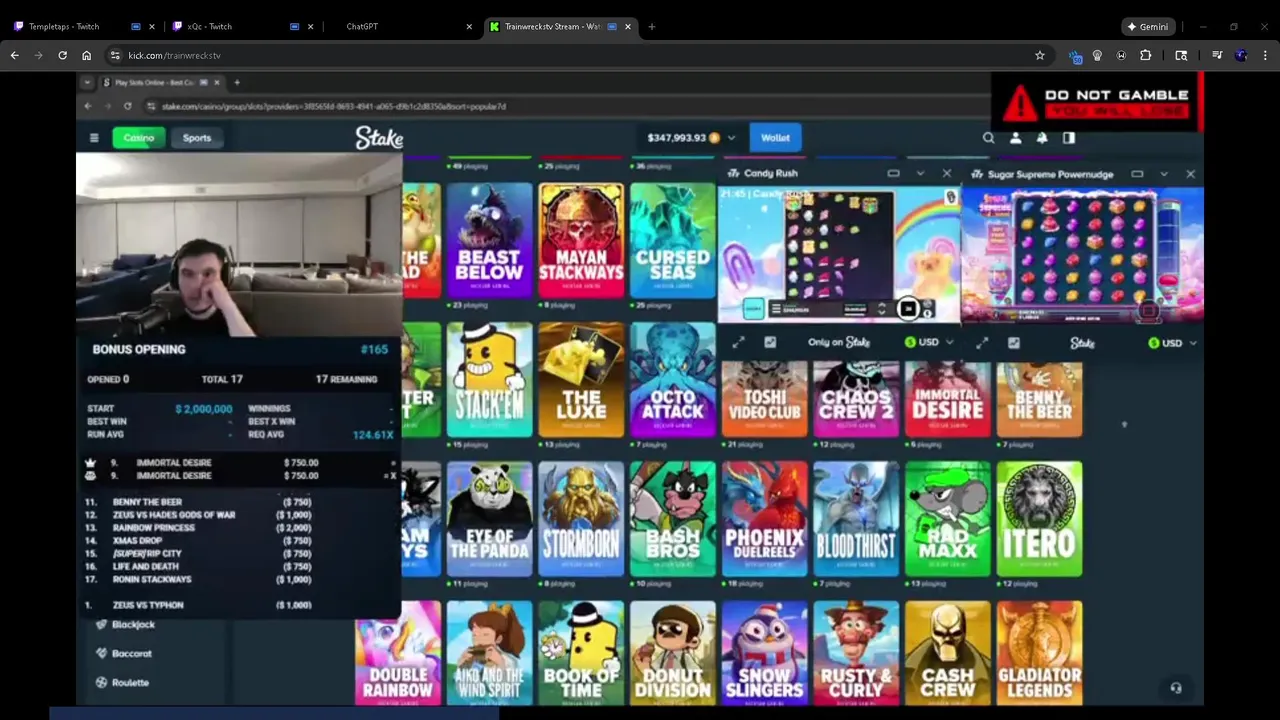Open Beast Below game thumbnail
The height and width of the screenshot is (720, 1280).
[489, 240]
